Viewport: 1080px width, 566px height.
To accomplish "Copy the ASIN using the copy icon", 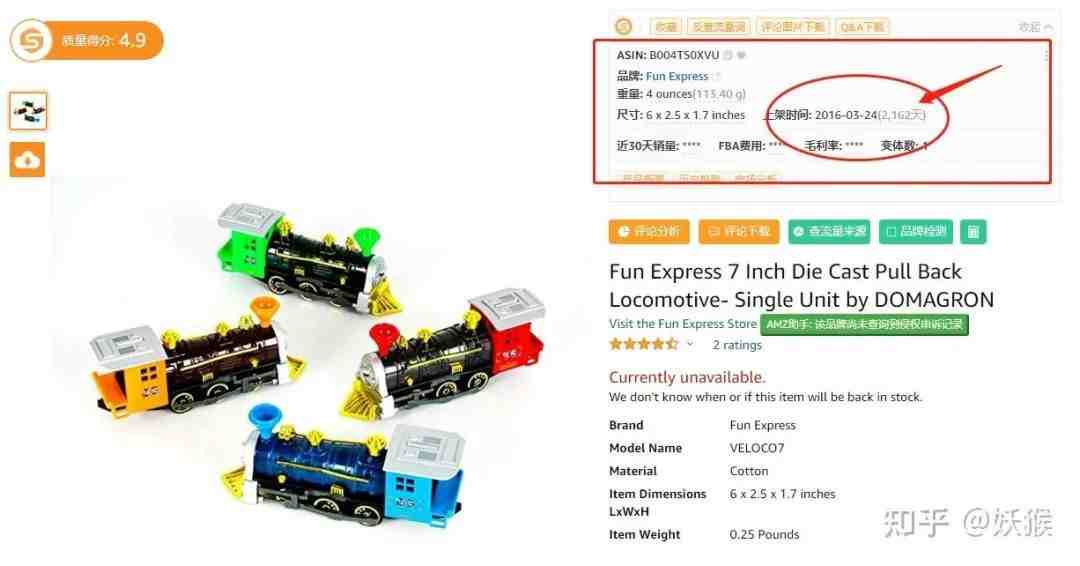I will 728,55.
